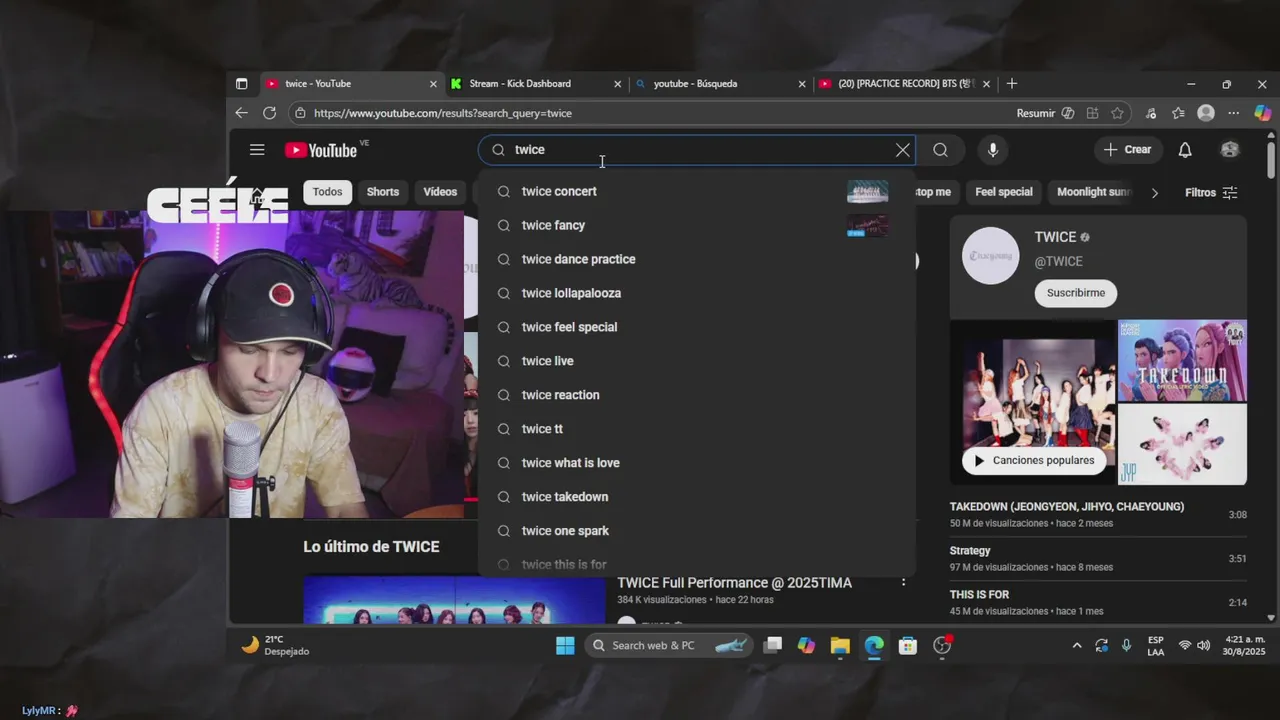Click the Crear create button

pos(1128,150)
